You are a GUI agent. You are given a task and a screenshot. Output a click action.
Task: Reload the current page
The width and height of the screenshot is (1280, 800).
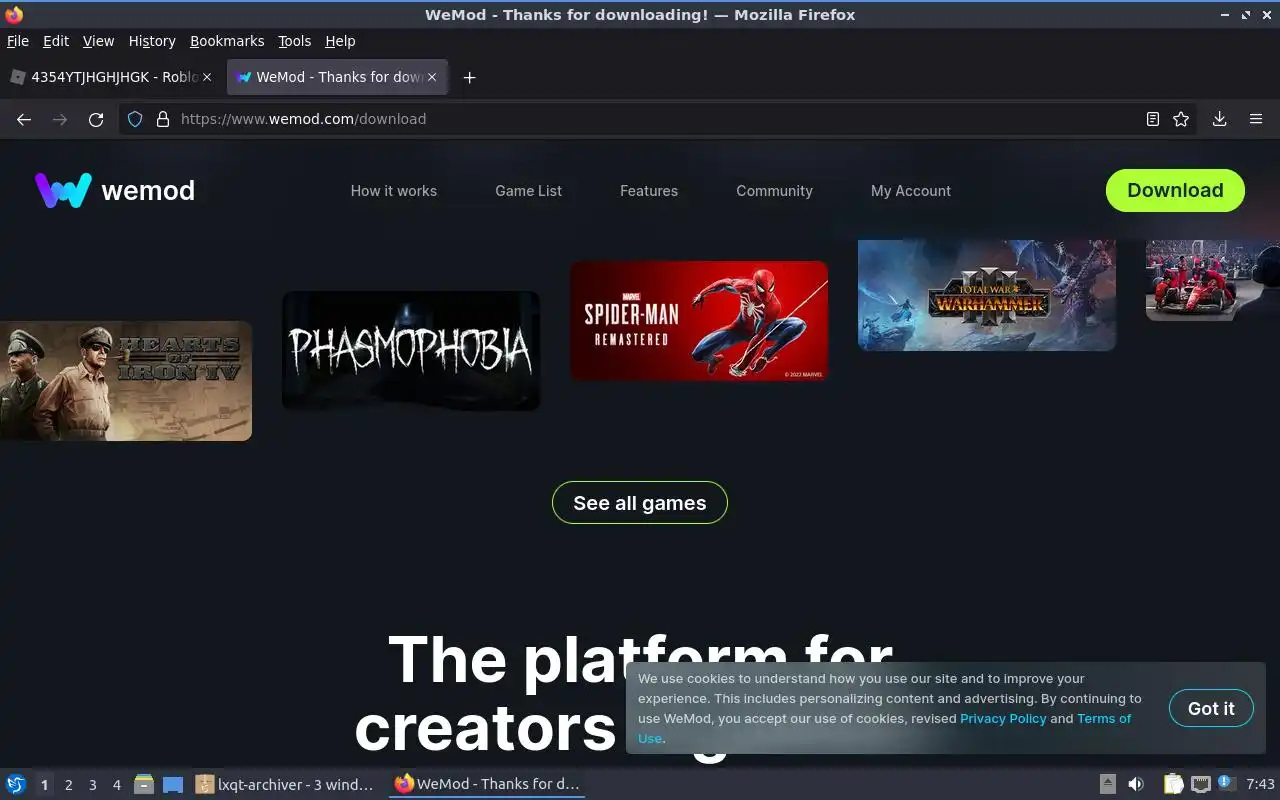pos(96,119)
